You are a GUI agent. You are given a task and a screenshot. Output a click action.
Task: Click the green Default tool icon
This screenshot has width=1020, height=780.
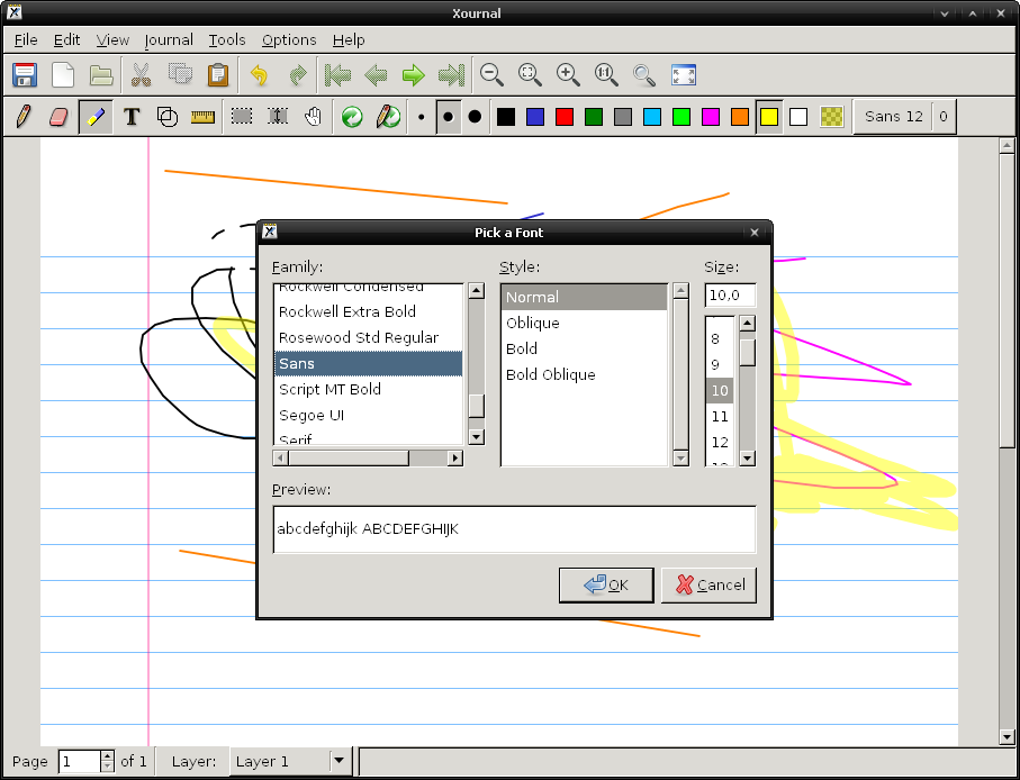[352, 117]
